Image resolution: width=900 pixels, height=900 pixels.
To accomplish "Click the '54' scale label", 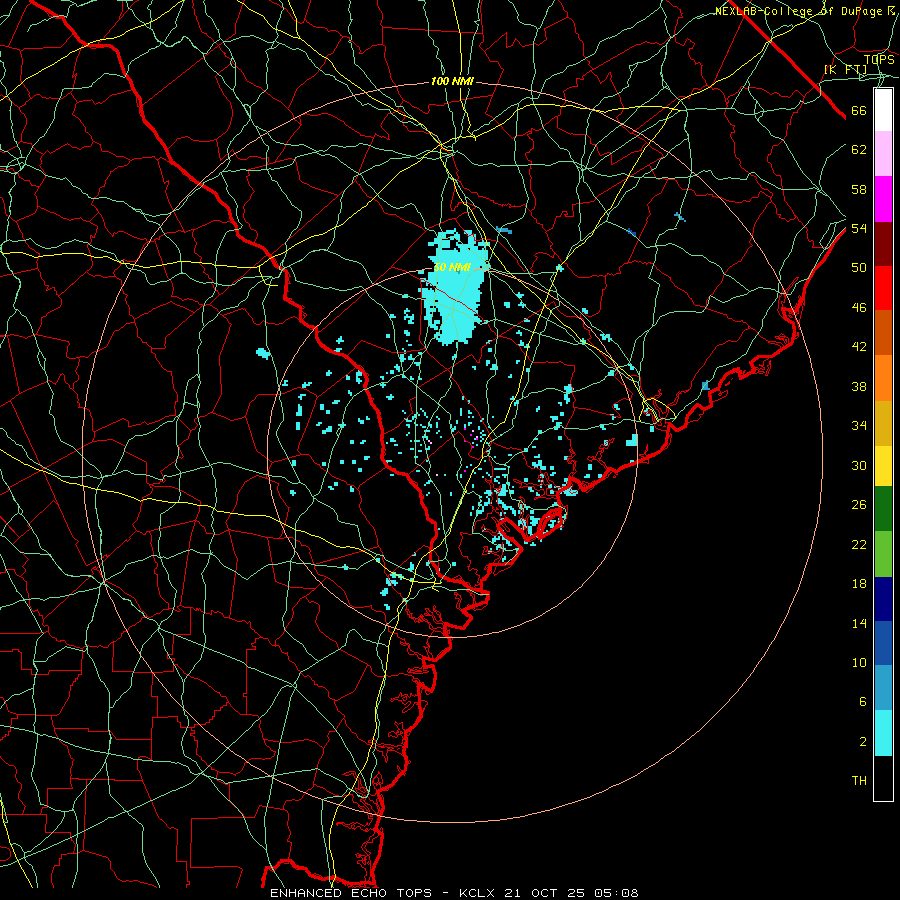I will 859,228.
